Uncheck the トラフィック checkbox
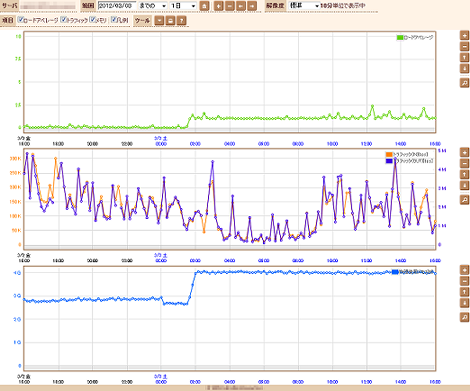470x391 pixels. coord(64,20)
